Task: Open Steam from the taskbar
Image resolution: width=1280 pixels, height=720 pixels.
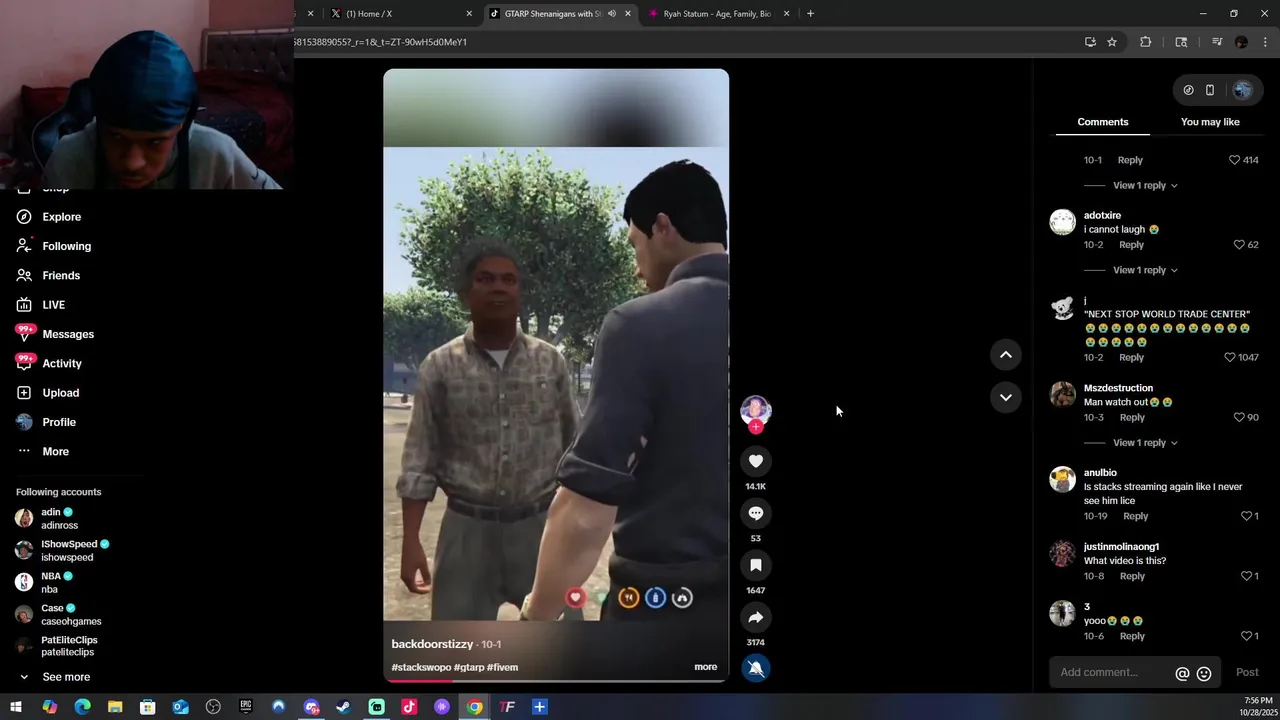Action: [x=343, y=707]
